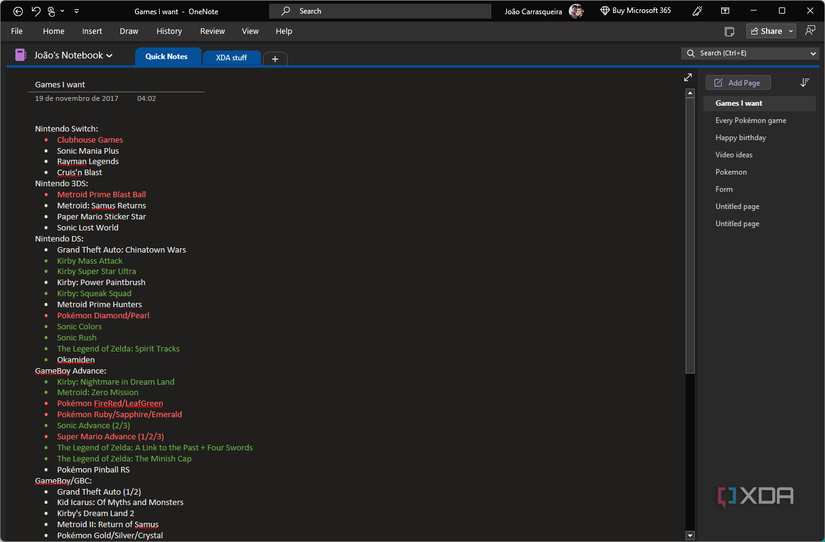Click Pokémon FireRed/LeafGreen item
Viewport: 825px width, 542px height.
pyautogui.click(x=110, y=404)
